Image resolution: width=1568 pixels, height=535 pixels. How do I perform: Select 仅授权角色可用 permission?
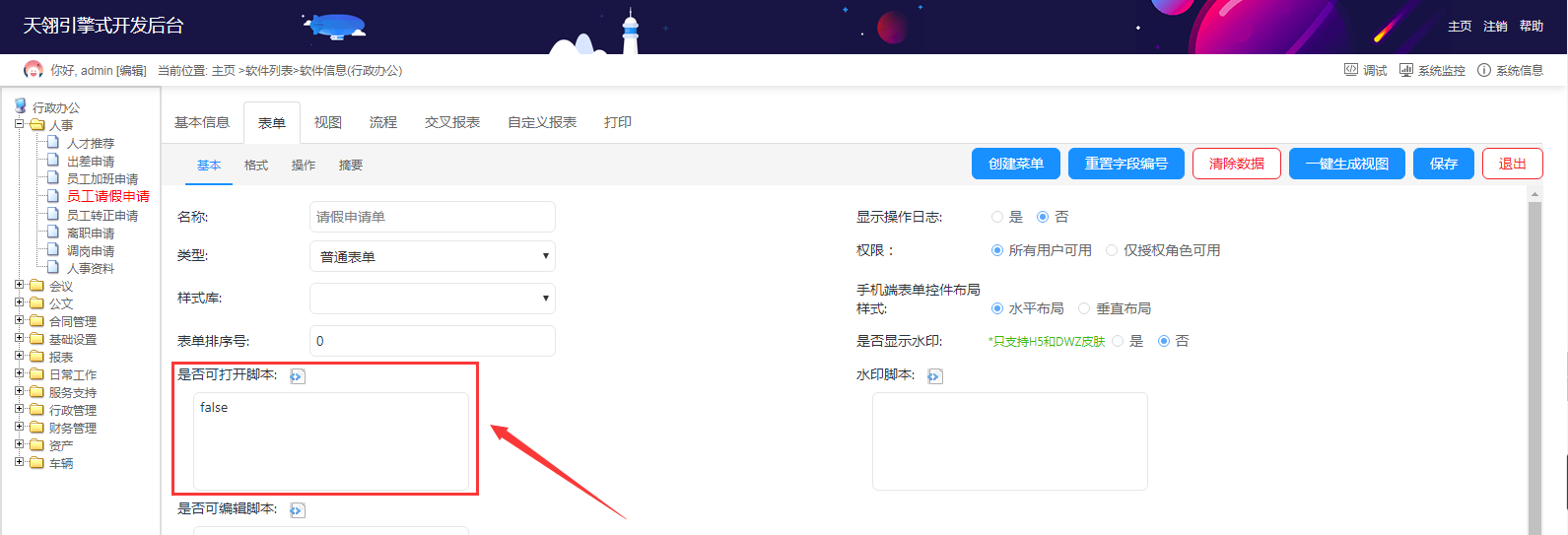[1112, 250]
